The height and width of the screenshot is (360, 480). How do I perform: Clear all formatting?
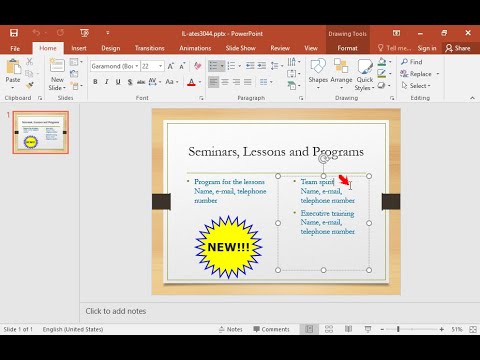coord(198,66)
